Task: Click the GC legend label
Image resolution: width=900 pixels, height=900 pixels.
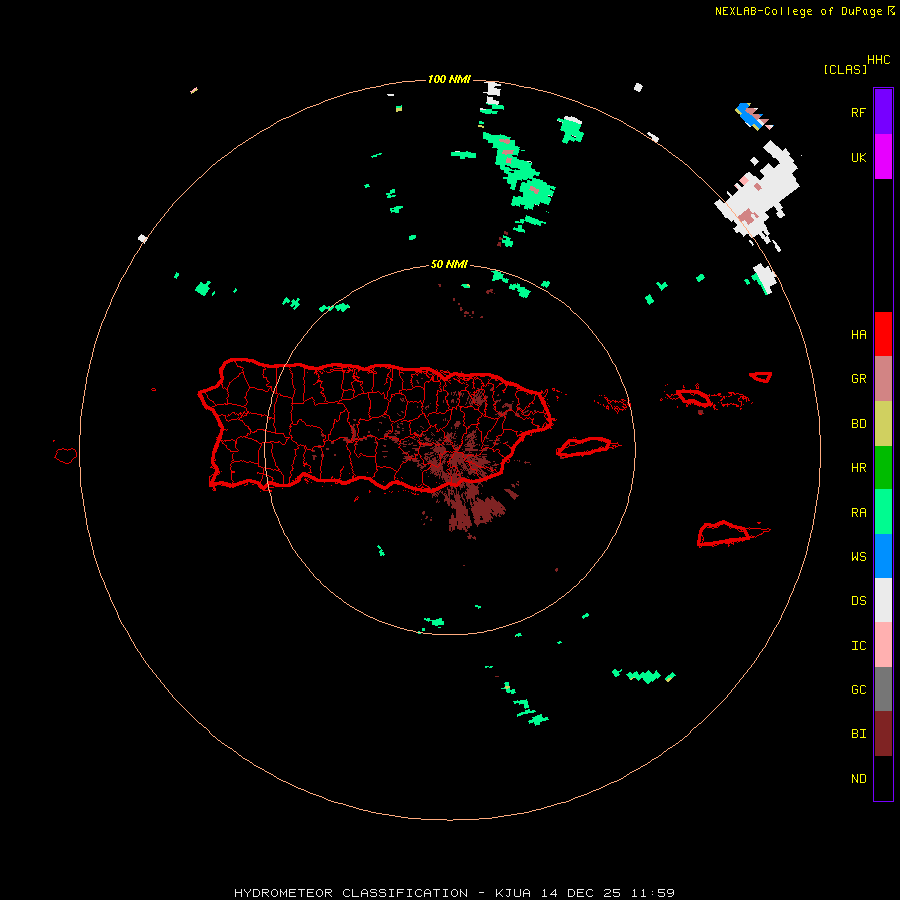Action: (858, 690)
